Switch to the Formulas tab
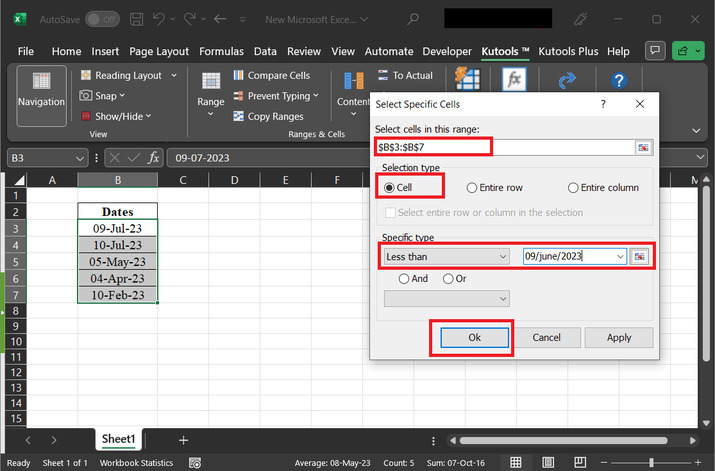Image resolution: width=715 pixels, height=471 pixels. click(x=221, y=51)
